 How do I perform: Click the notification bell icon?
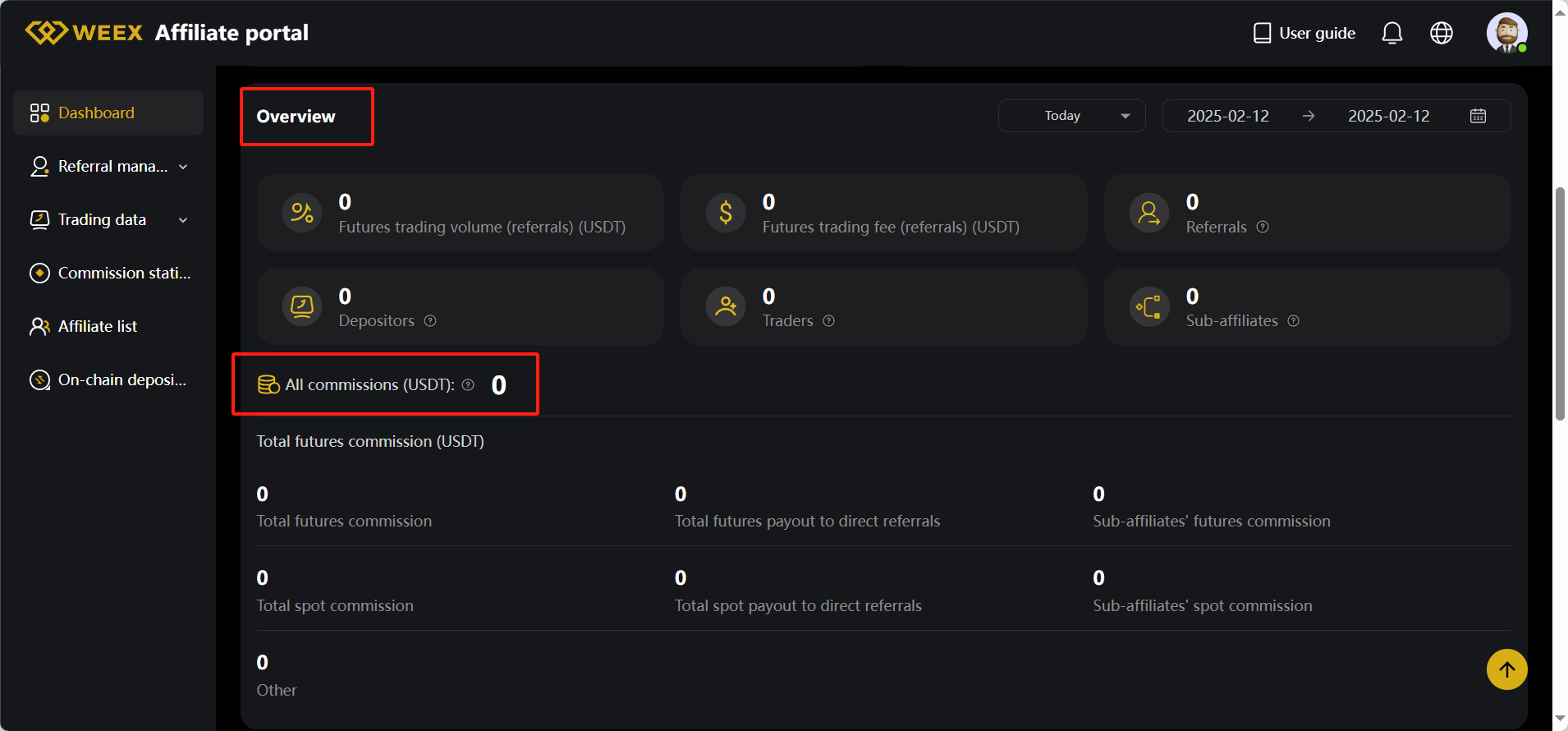1391,33
